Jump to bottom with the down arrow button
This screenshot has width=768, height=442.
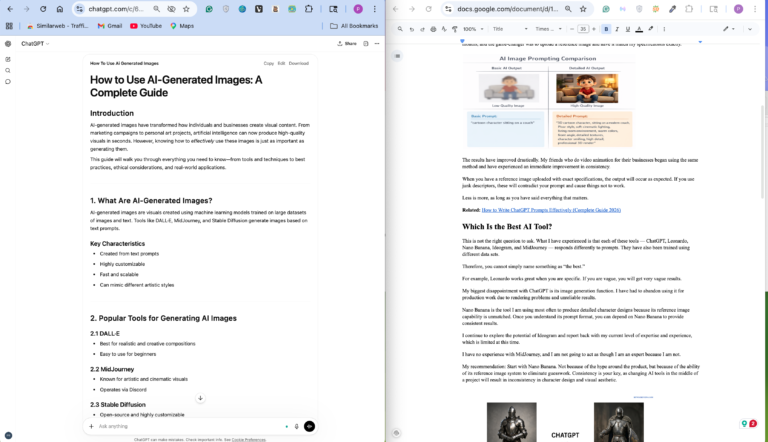point(200,398)
